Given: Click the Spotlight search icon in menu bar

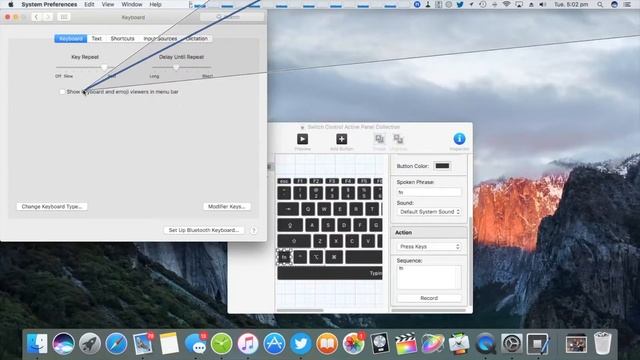Looking at the screenshot, I should [x=600, y=4].
